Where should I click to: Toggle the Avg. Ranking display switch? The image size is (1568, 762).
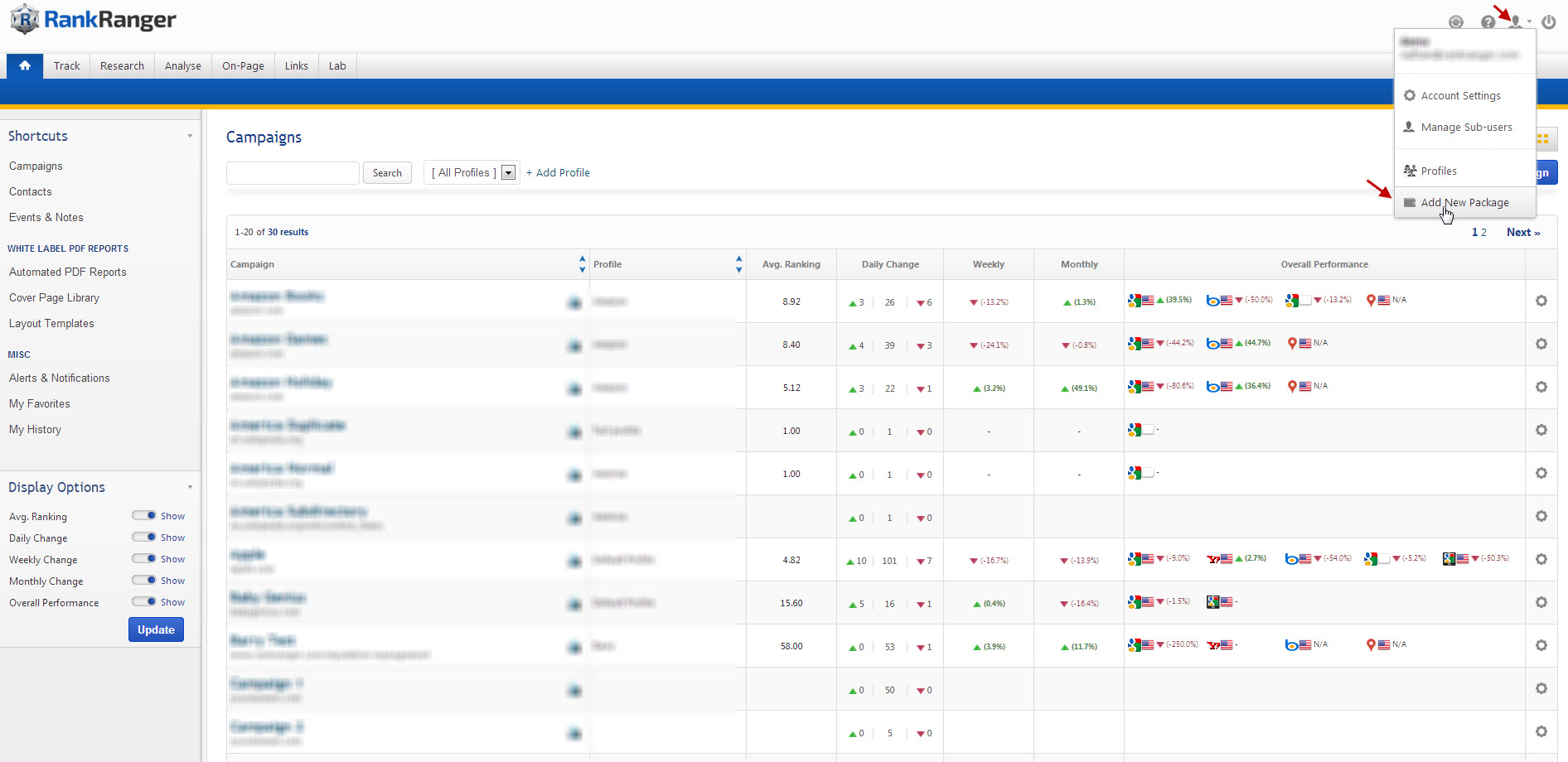coord(144,515)
